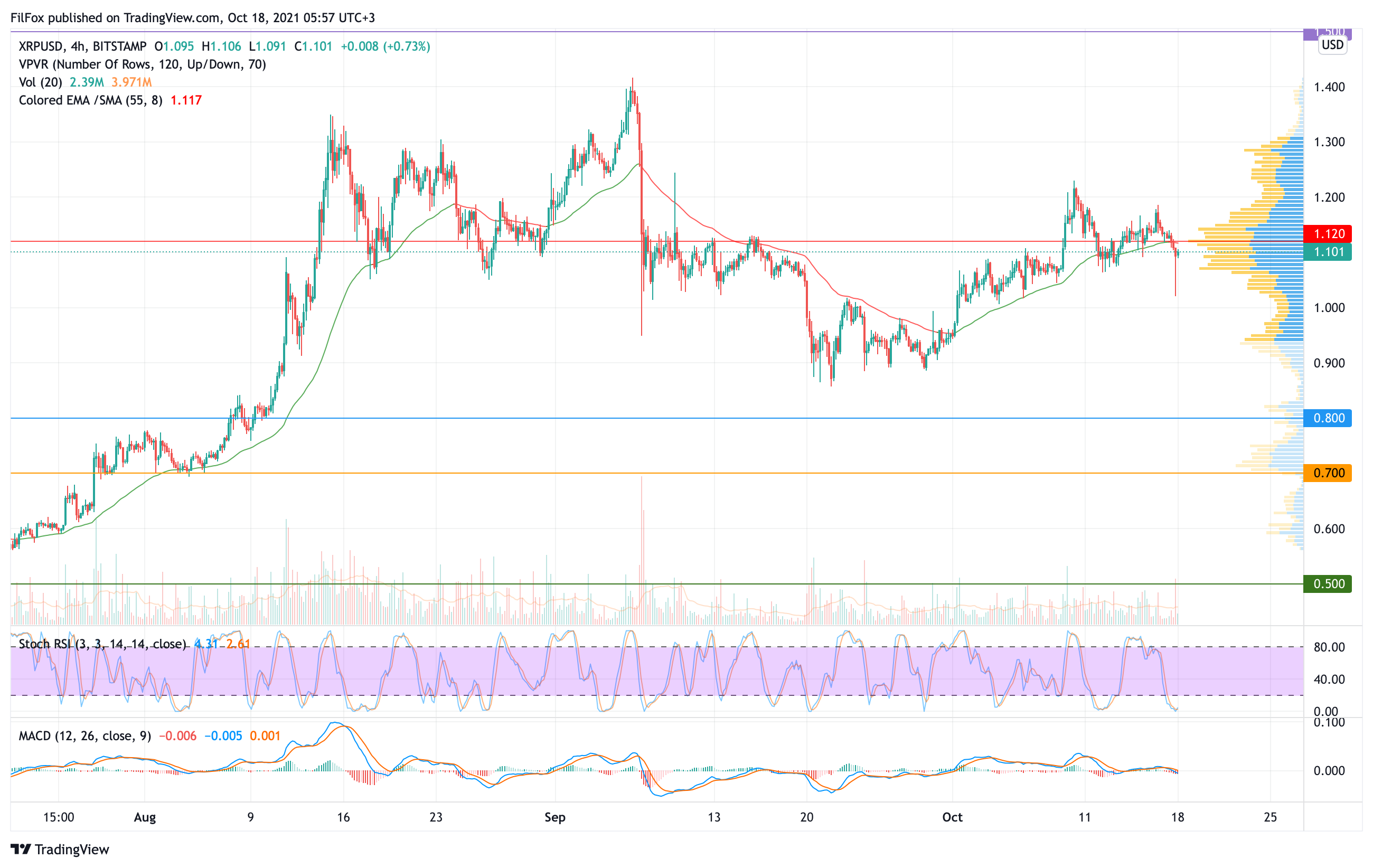Click the Vol (20) indicator legend
Image resolution: width=1373 pixels, height=868 pixels.
tap(40, 83)
